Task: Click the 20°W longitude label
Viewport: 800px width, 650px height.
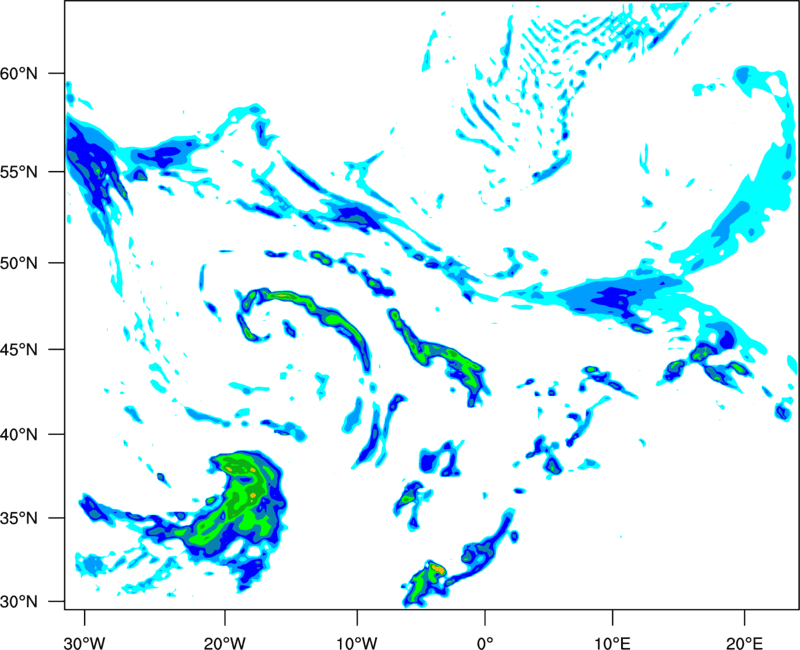Action: click(x=224, y=643)
